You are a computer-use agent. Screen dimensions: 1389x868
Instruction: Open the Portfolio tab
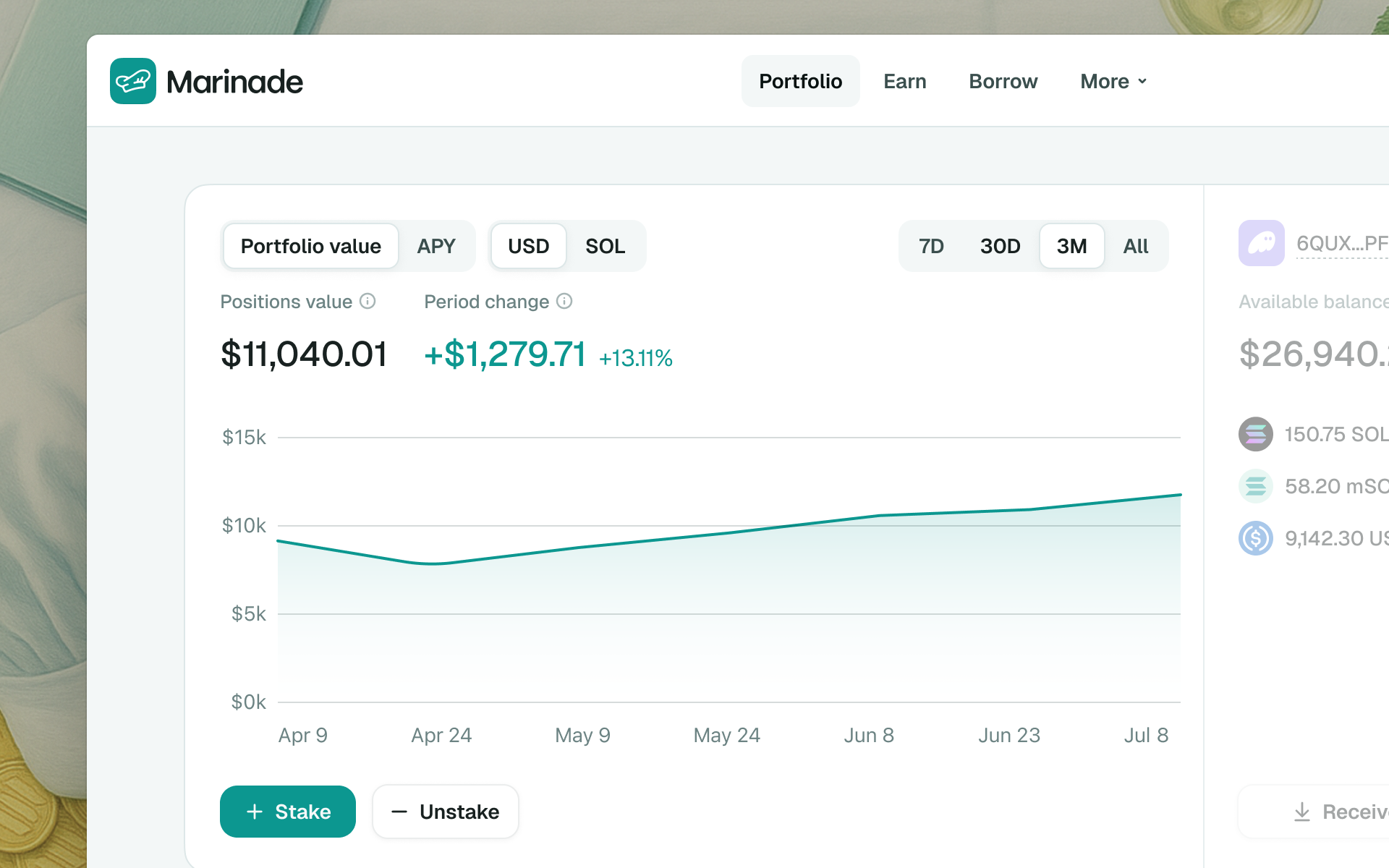click(x=800, y=81)
